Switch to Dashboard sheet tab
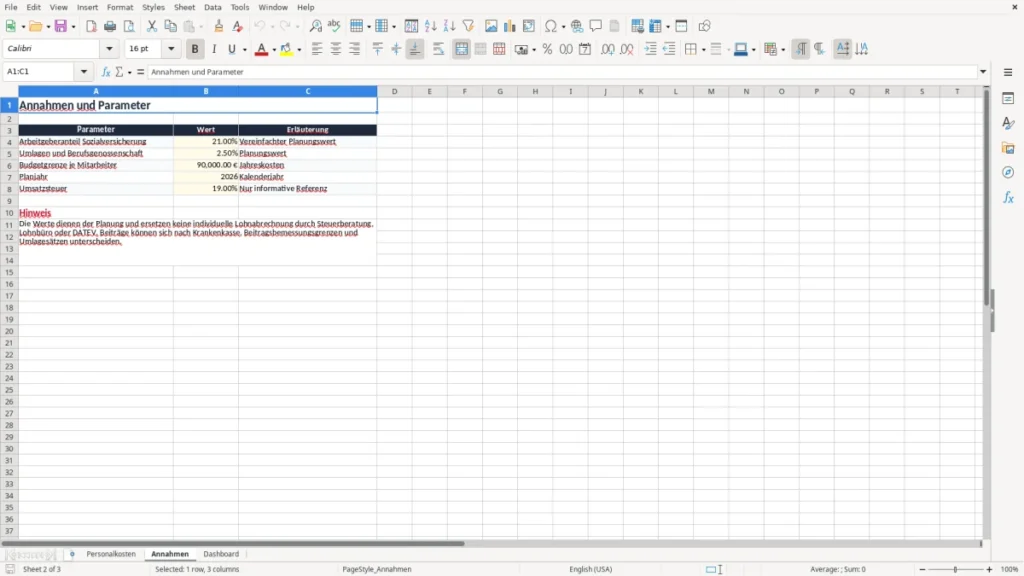Image resolution: width=1024 pixels, height=576 pixels. point(221,554)
